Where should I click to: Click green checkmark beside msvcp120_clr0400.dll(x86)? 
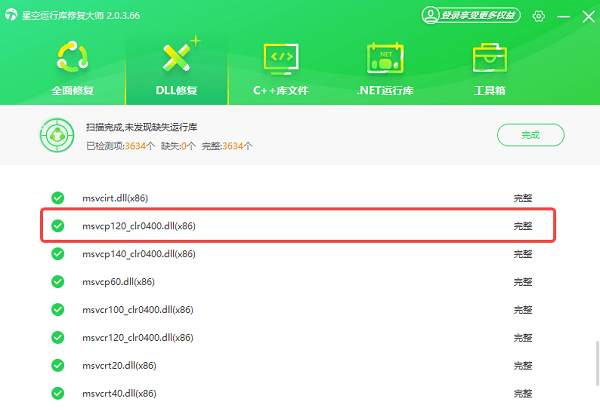tap(58, 226)
